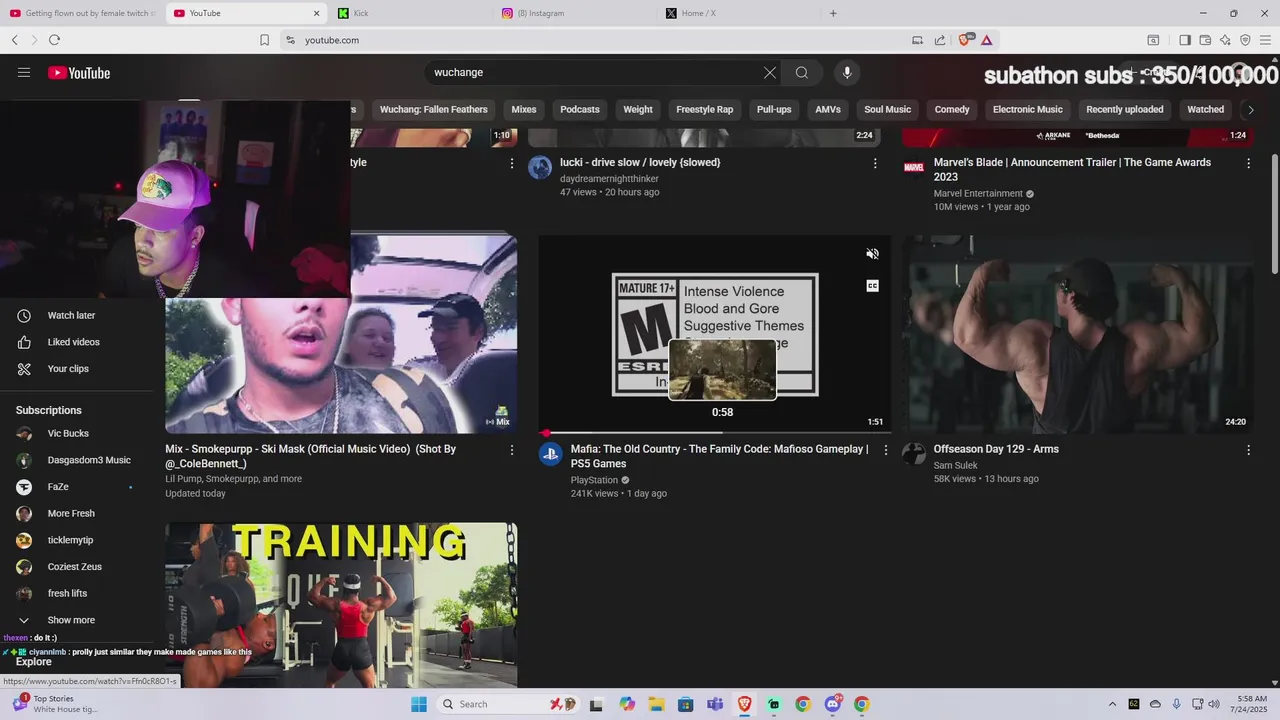Clear the search query with the X
This screenshot has width=1280, height=720.
[770, 73]
